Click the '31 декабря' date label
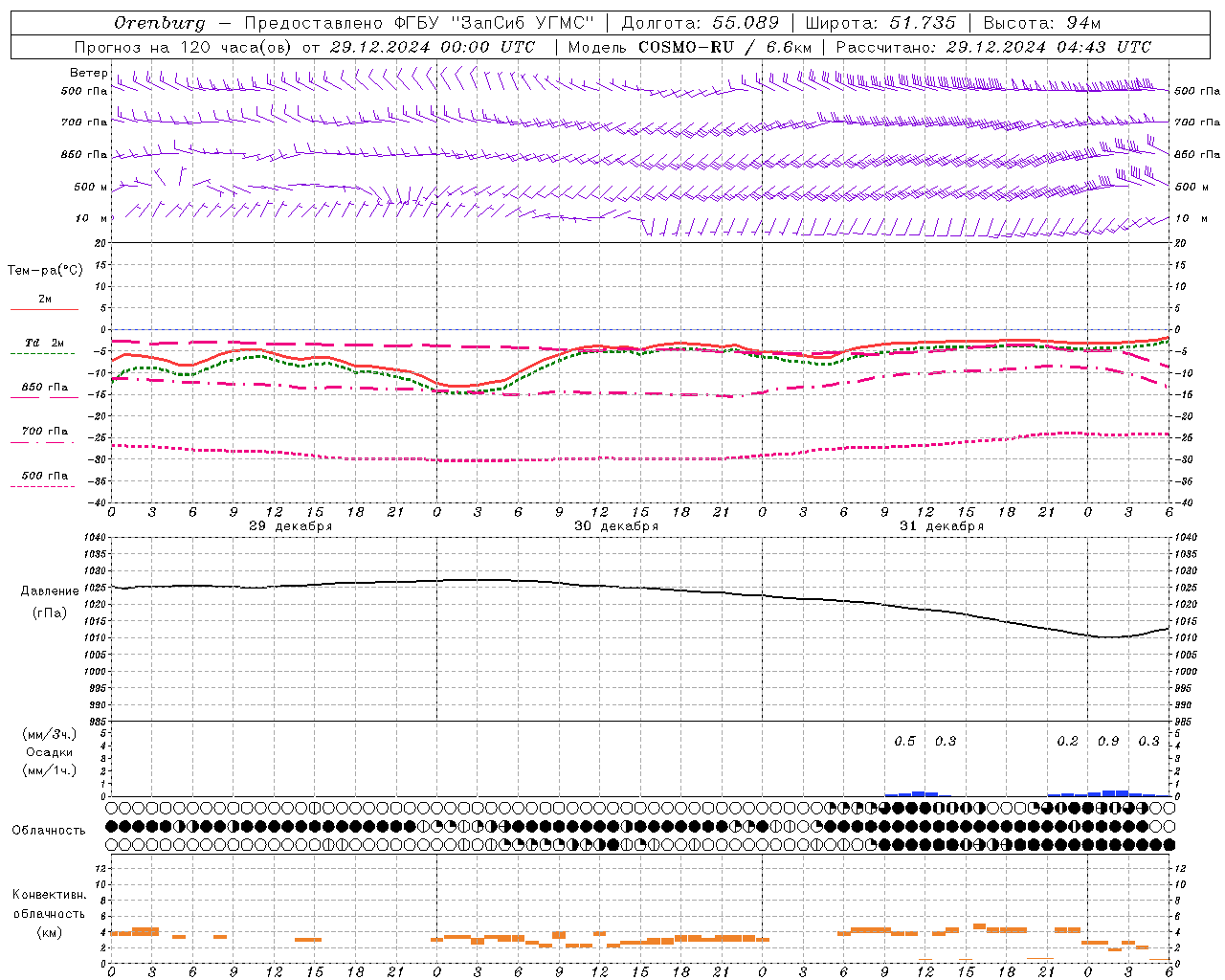The height and width of the screenshot is (980, 1225). [942, 526]
